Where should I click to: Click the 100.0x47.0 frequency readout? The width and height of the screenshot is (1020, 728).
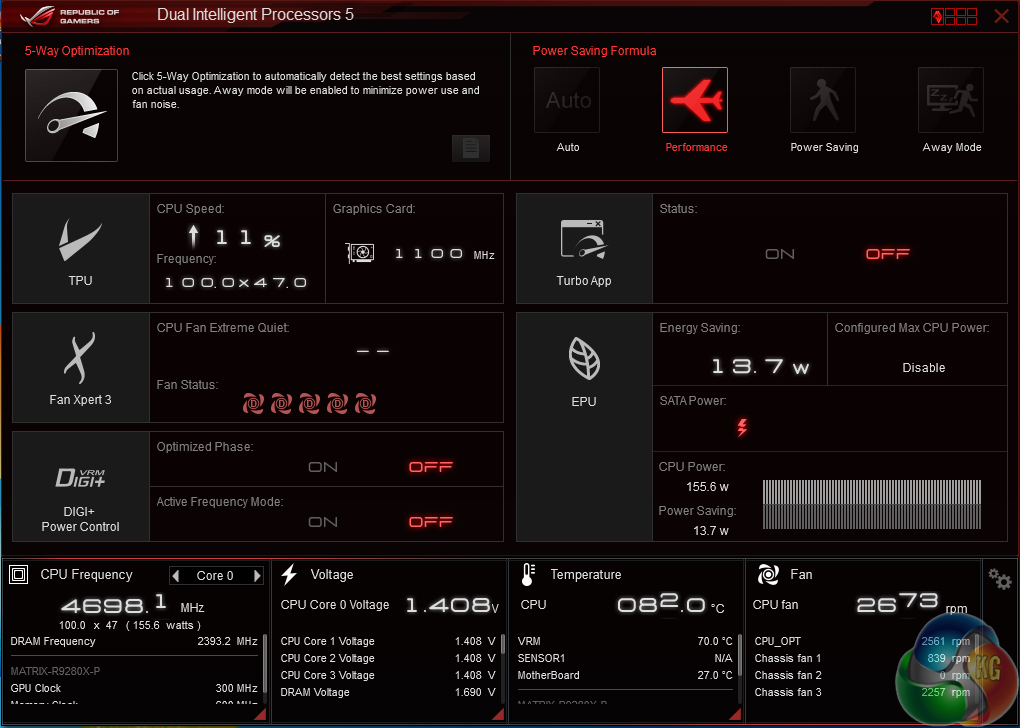(235, 282)
